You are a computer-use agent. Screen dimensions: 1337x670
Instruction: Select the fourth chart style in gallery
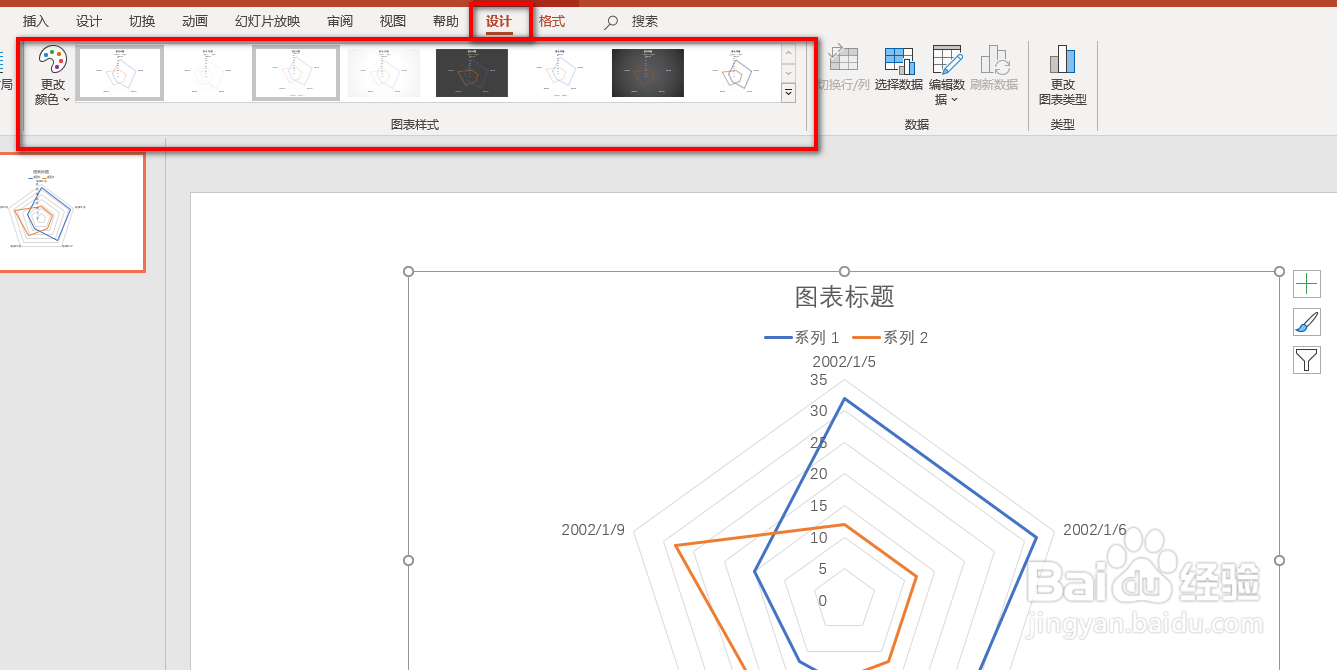[x=384, y=73]
